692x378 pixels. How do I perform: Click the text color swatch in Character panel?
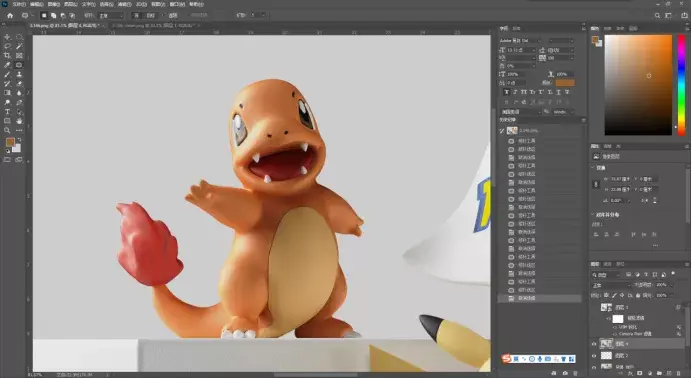pyautogui.click(x=565, y=83)
